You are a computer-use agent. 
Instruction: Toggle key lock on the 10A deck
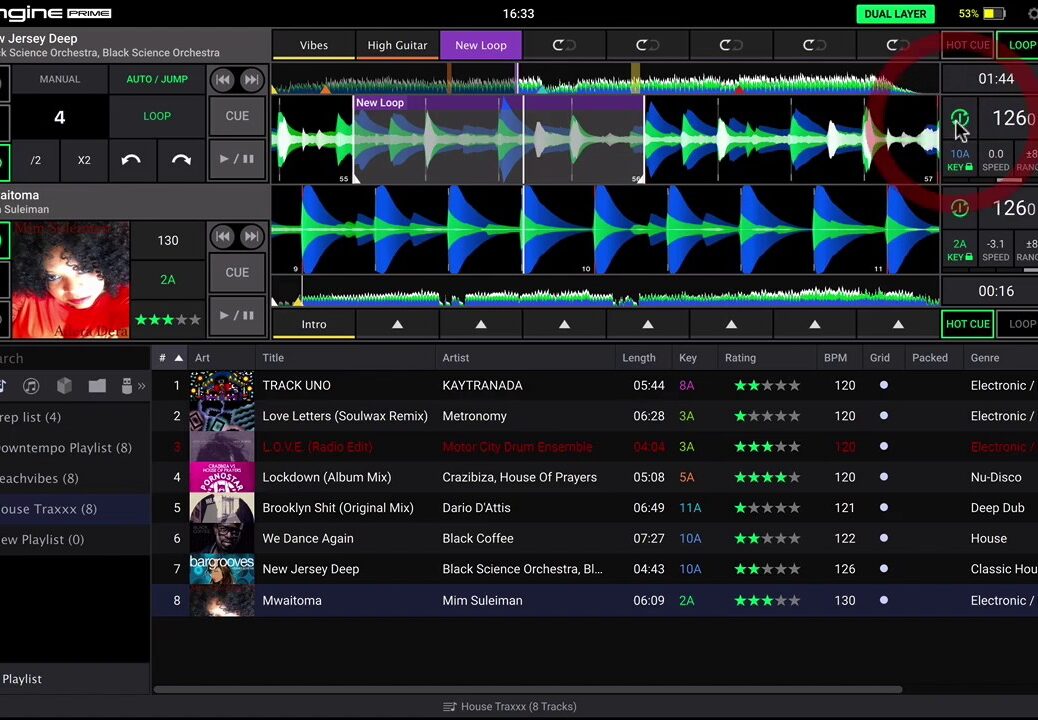click(960, 167)
